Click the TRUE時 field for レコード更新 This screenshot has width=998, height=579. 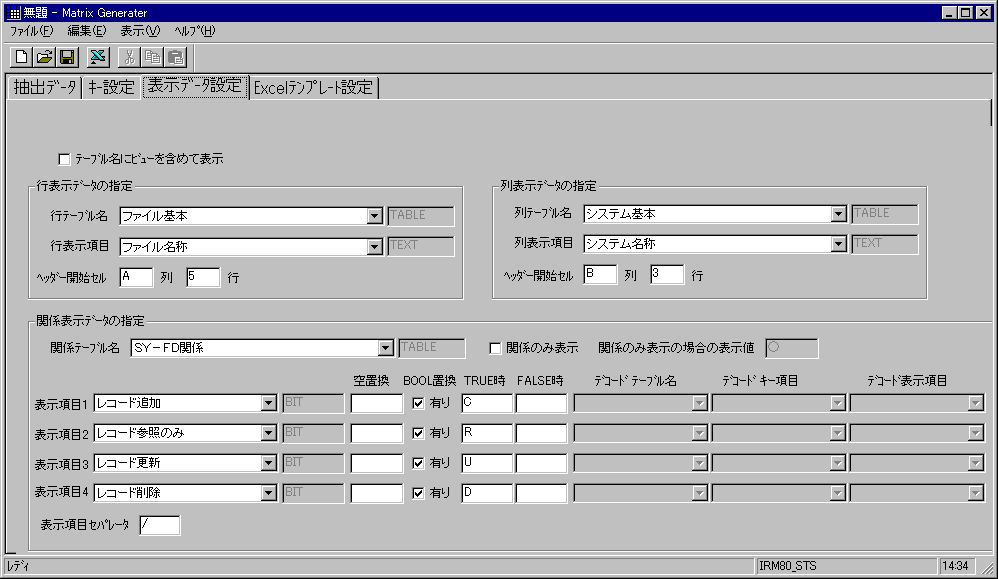486,463
